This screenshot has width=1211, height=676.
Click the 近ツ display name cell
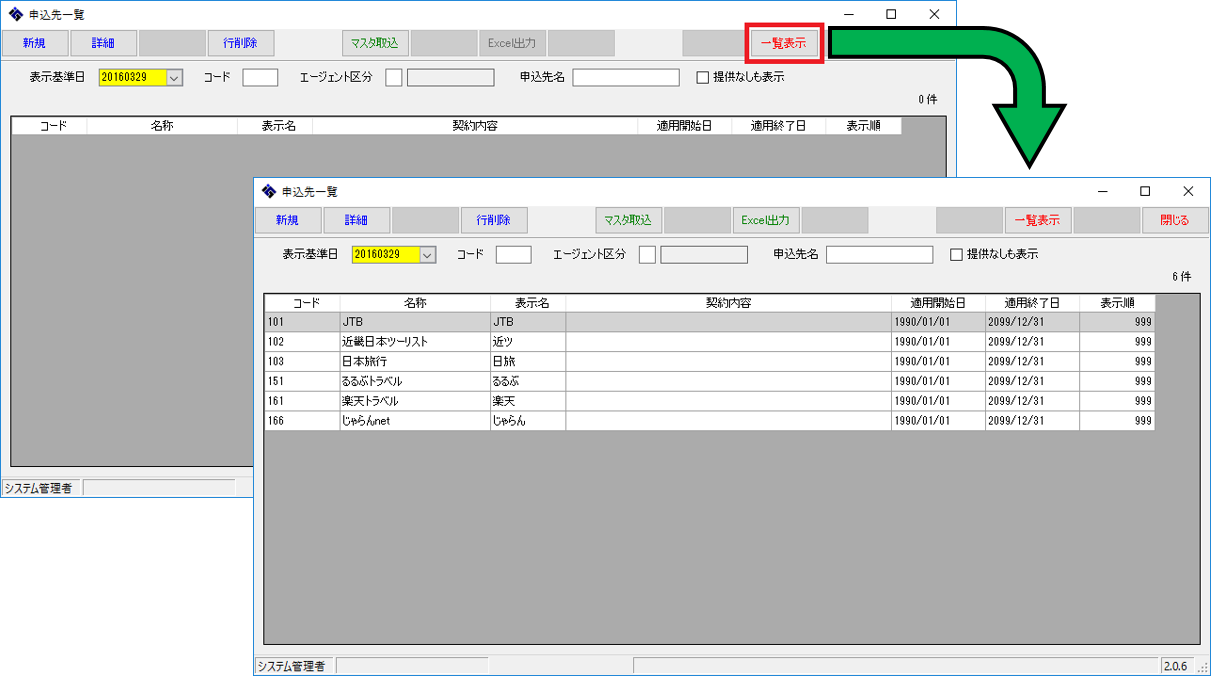[x=528, y=342]
